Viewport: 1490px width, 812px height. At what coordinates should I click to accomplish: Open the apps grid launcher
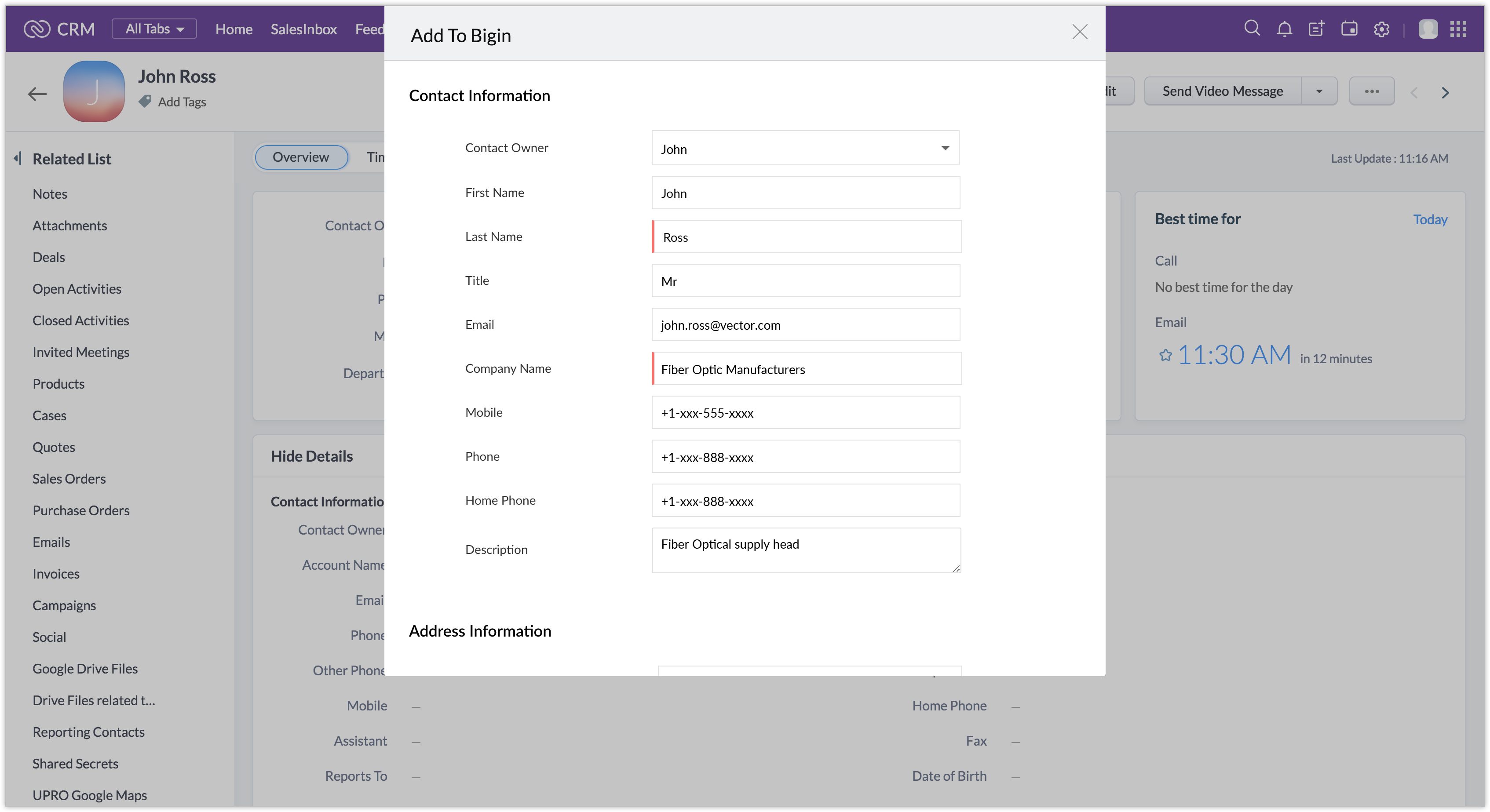[x=1458, y=29]
